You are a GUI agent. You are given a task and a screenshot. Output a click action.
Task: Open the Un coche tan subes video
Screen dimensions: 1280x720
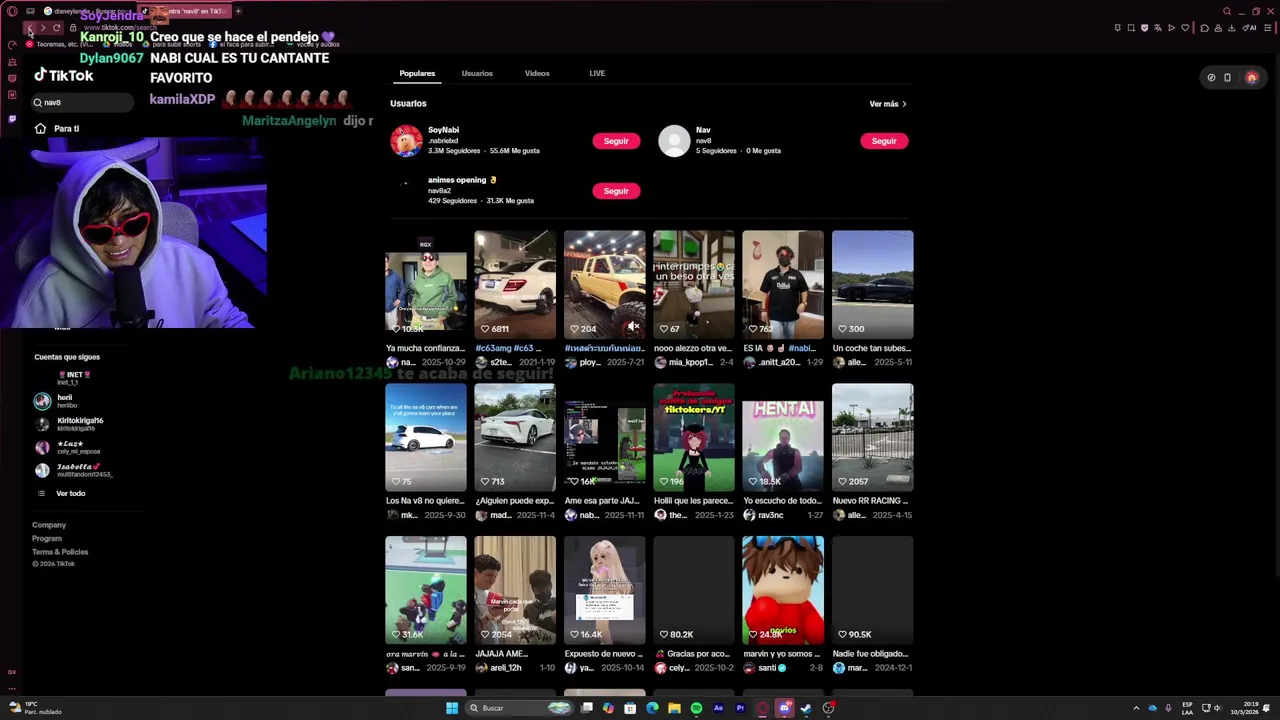point(872,285)
